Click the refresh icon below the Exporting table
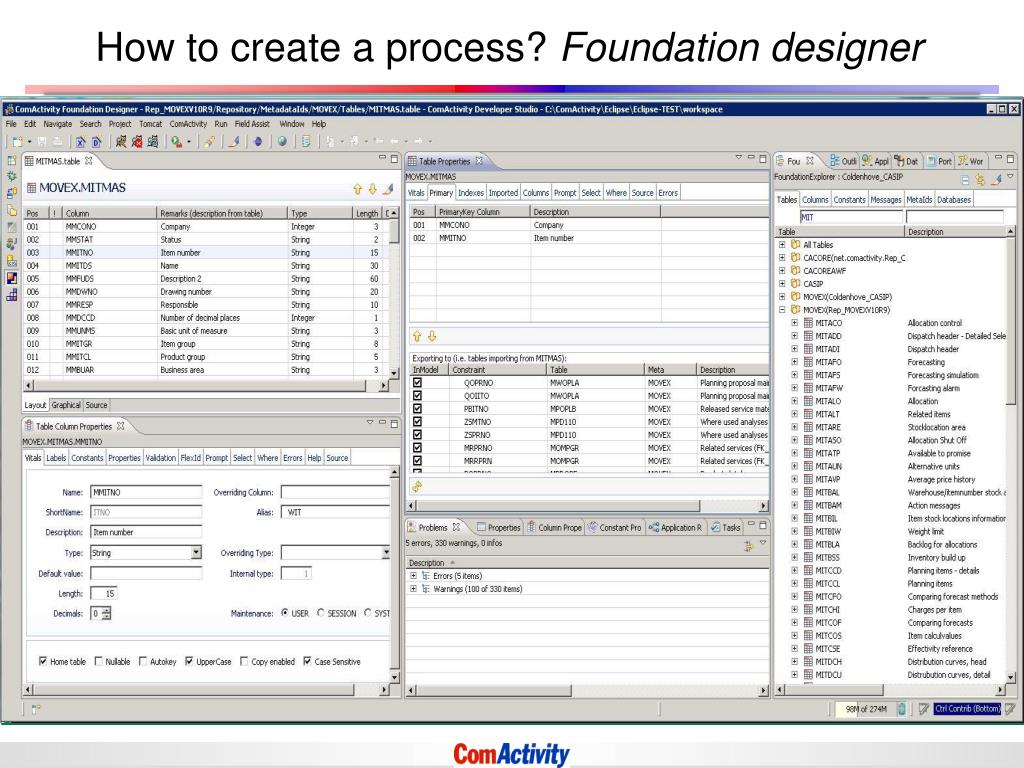 pyautogui.click(x=417, y=487)
